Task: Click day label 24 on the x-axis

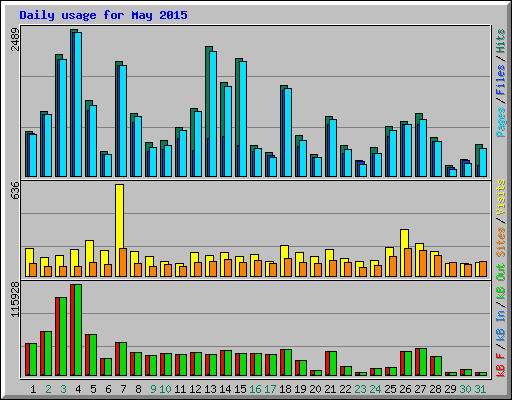Action: coord(375,389)
